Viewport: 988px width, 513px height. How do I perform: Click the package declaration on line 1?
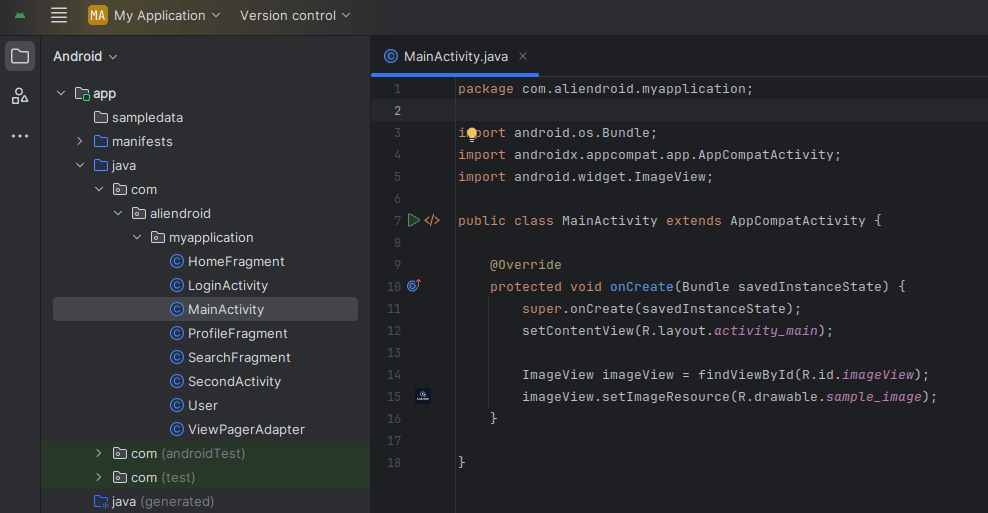click(x=606, y=89)
